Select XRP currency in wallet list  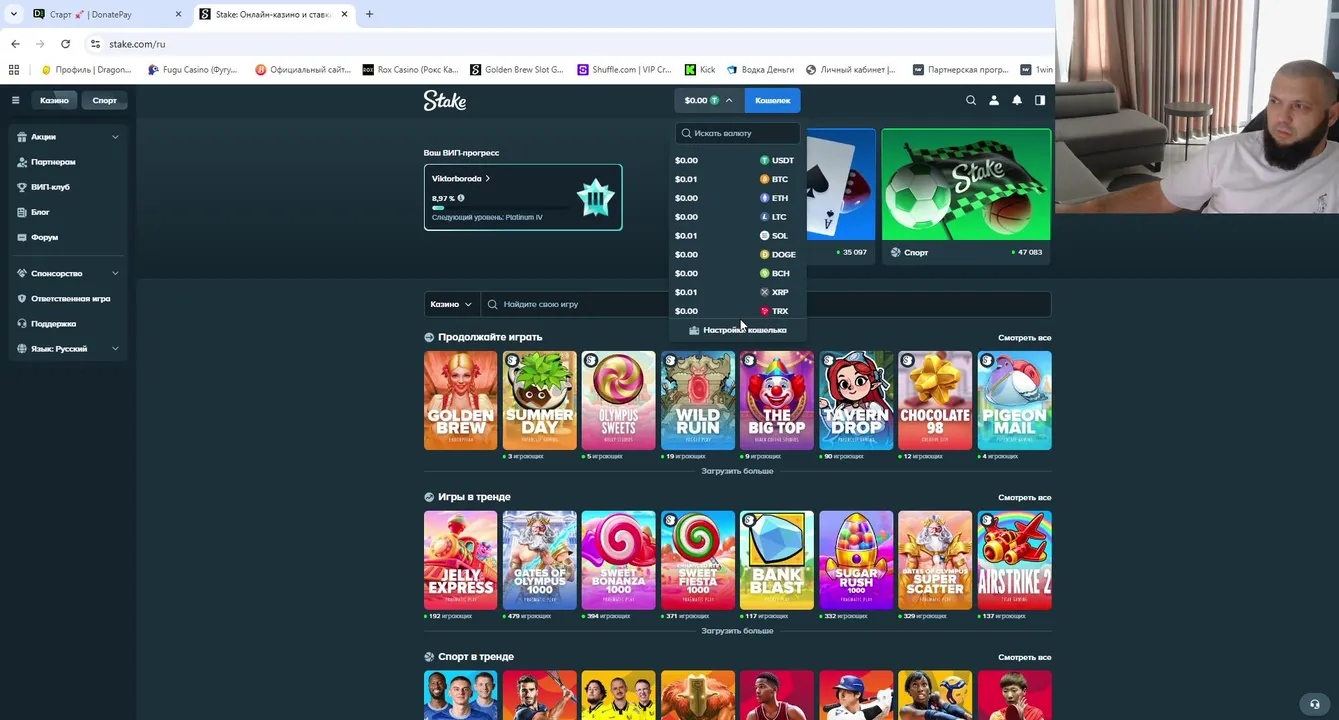click(x=737, y=292)
